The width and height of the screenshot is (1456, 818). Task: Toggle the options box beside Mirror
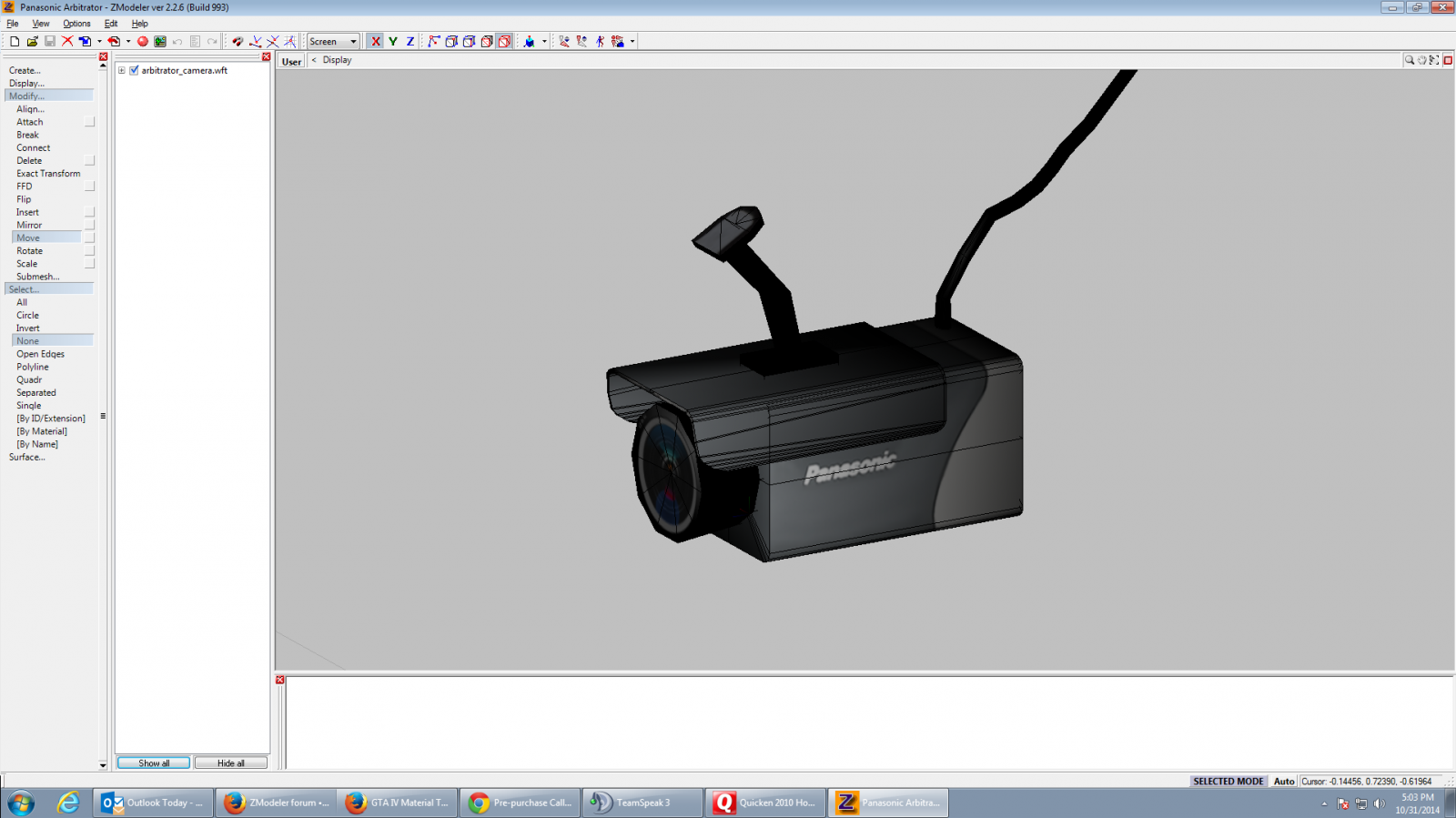tap(89, 225)
